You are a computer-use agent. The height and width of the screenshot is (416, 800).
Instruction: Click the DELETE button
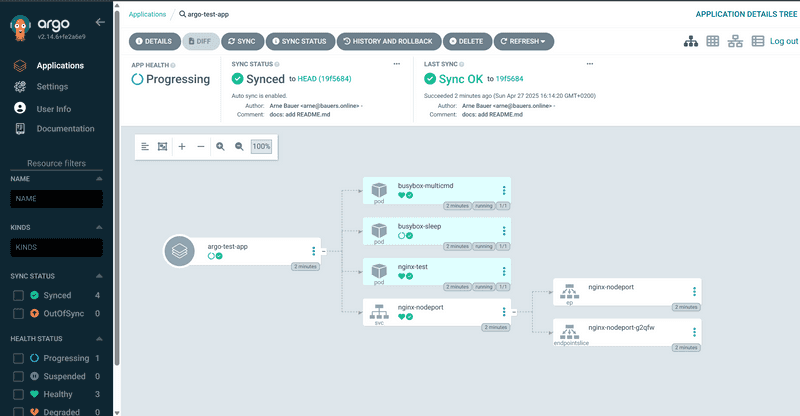467,41
